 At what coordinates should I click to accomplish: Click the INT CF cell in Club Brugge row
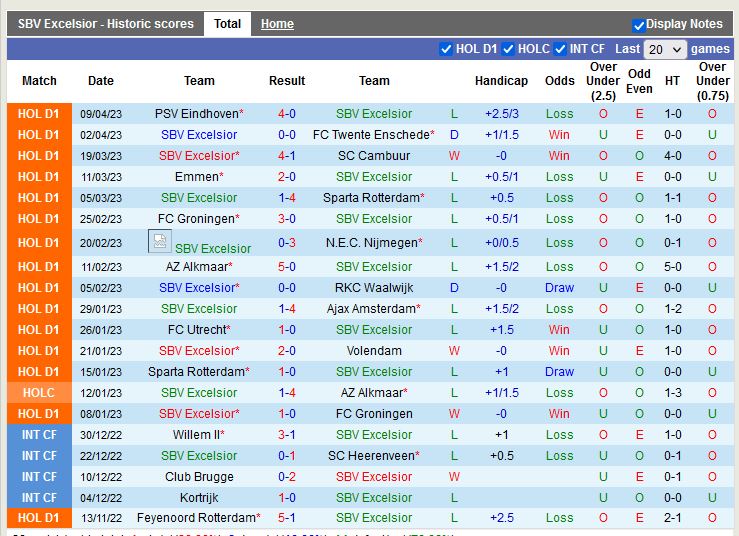[39, 477]
